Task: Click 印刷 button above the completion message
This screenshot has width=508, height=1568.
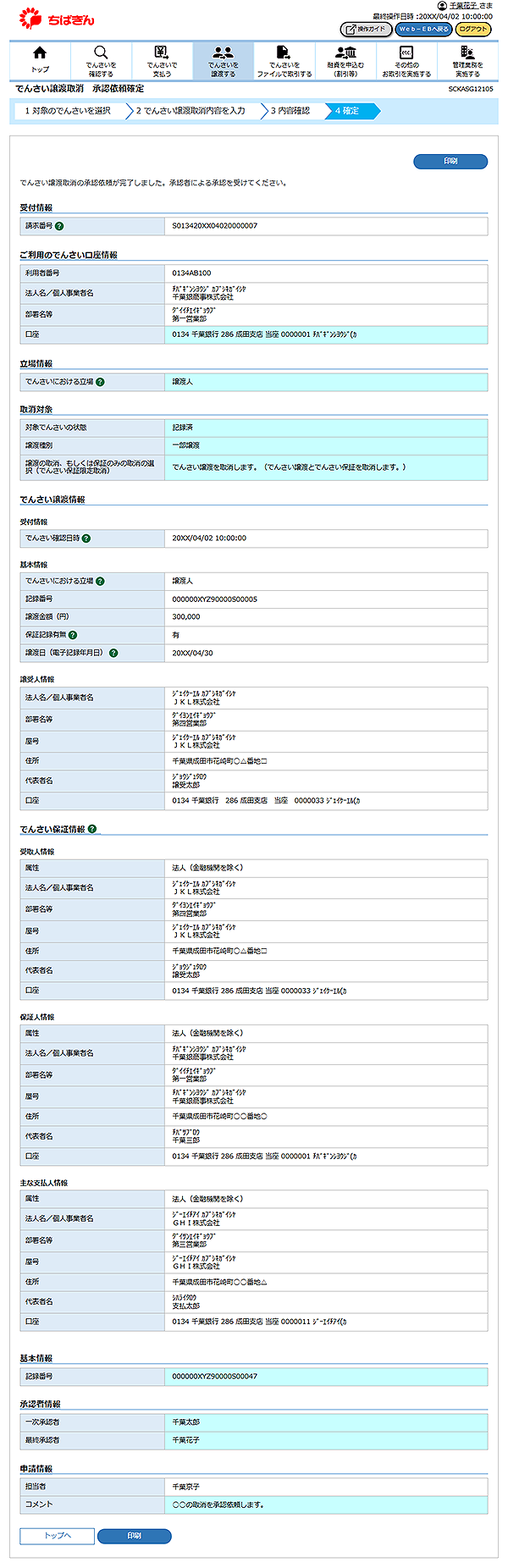Action: (450, 161)
